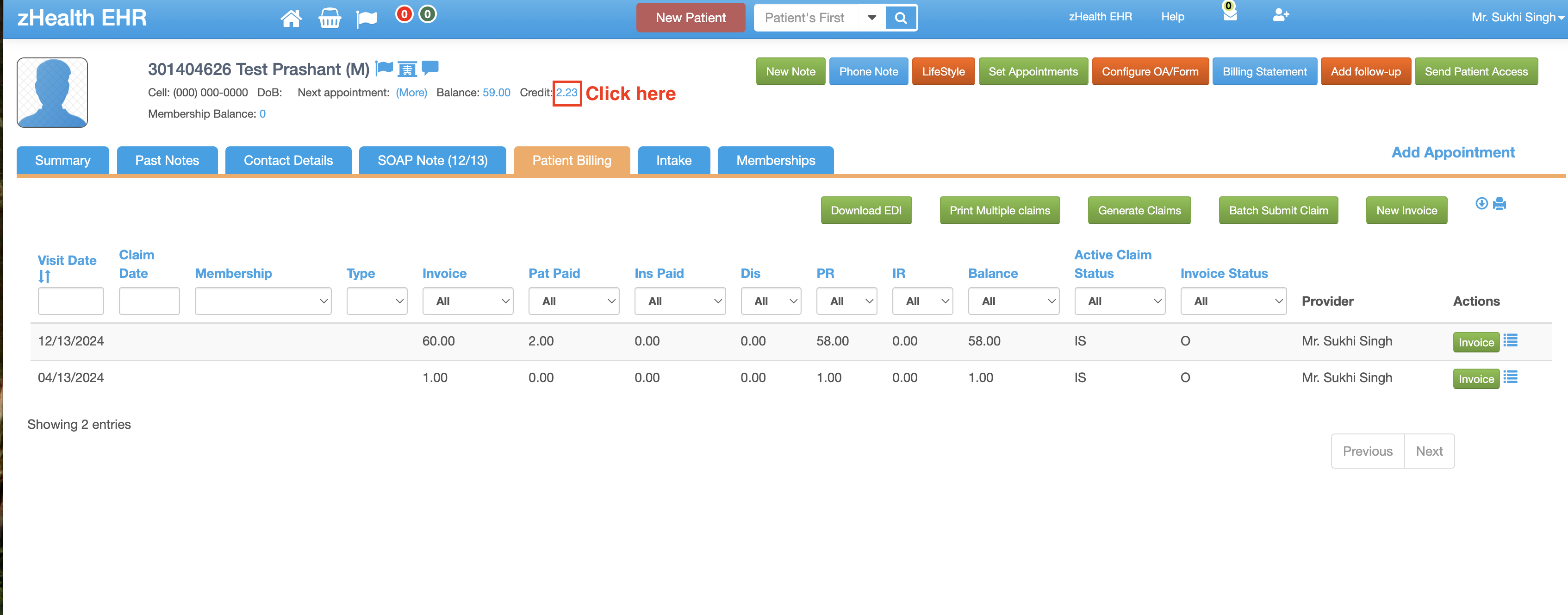This screenshot has width=1568, height=615.
Task: Open the Ins Paid filter dropdown
Action: coord(680,301)
